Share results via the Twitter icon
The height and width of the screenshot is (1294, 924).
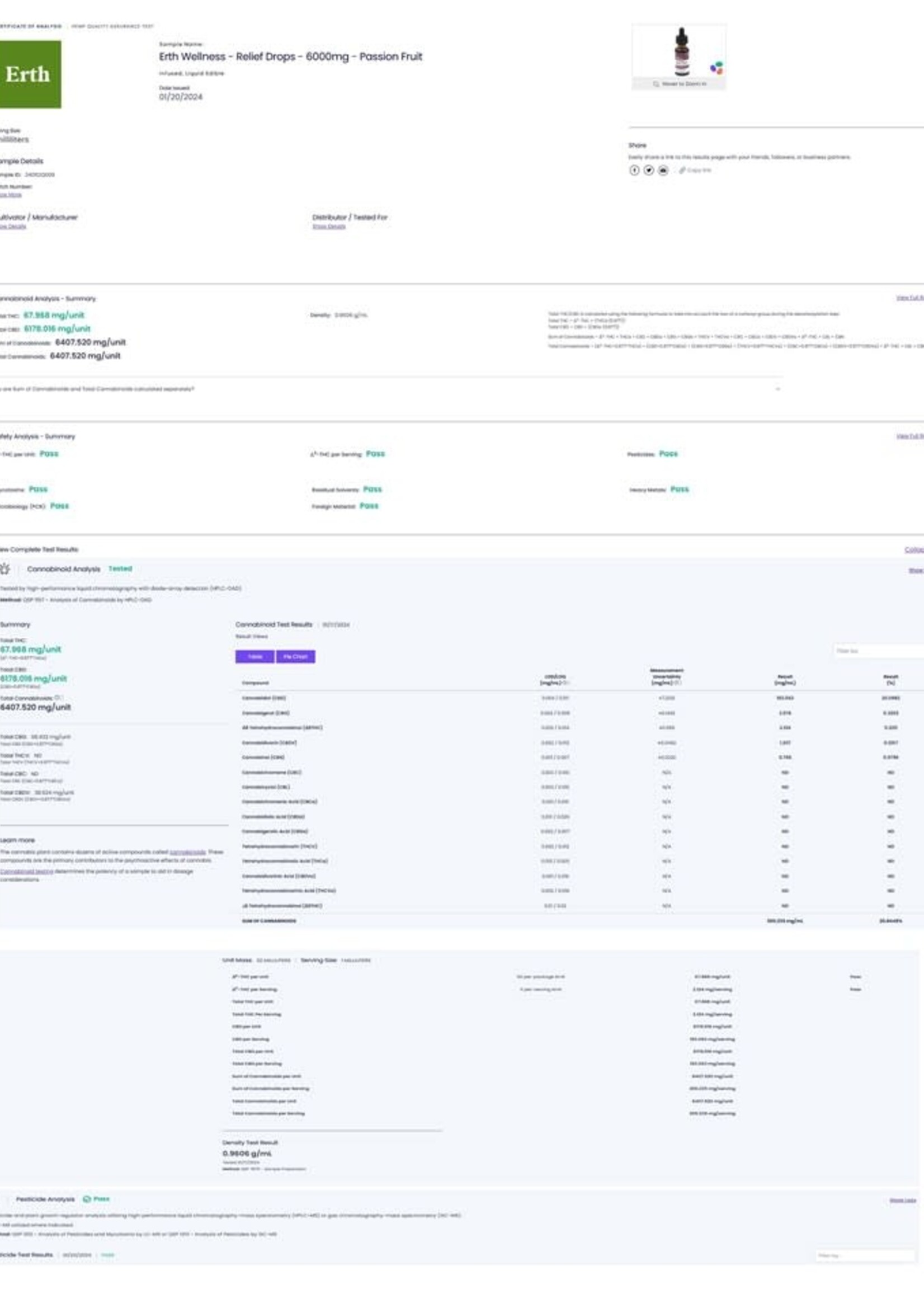[x=649, y=170]
